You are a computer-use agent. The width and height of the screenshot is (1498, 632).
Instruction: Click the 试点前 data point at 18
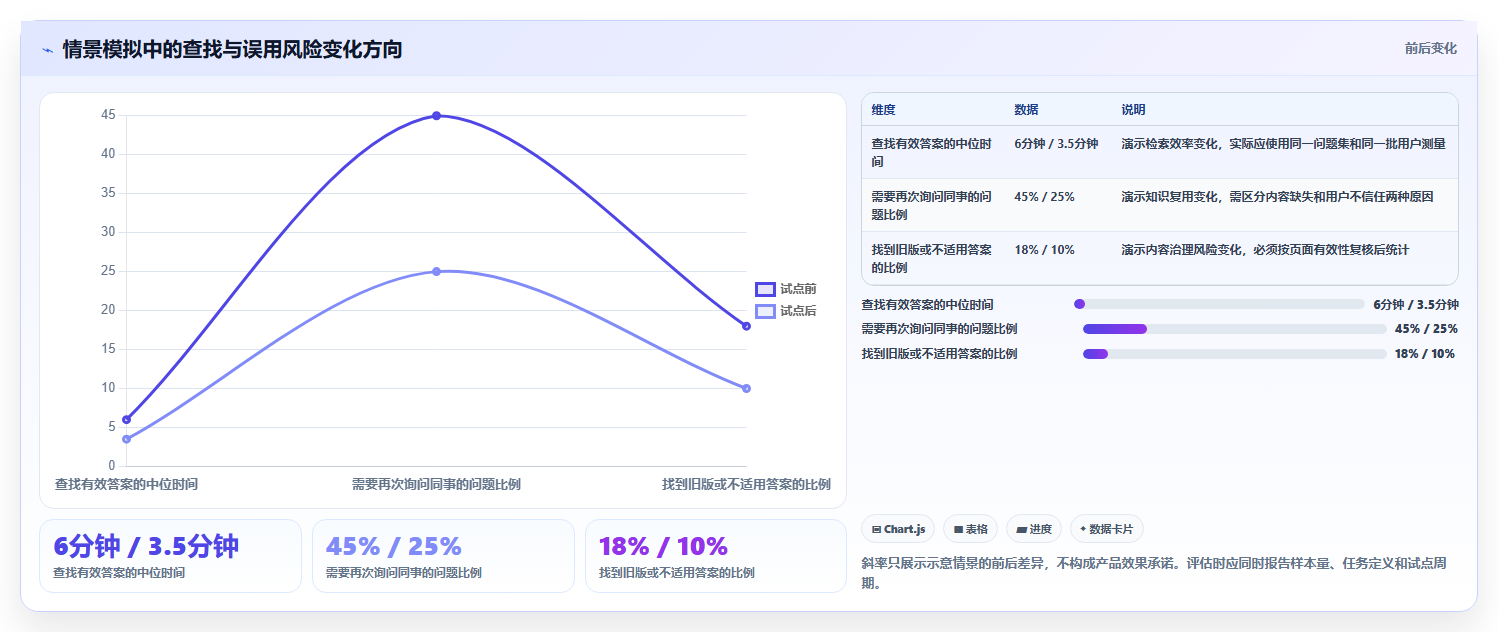click(746, 326)
